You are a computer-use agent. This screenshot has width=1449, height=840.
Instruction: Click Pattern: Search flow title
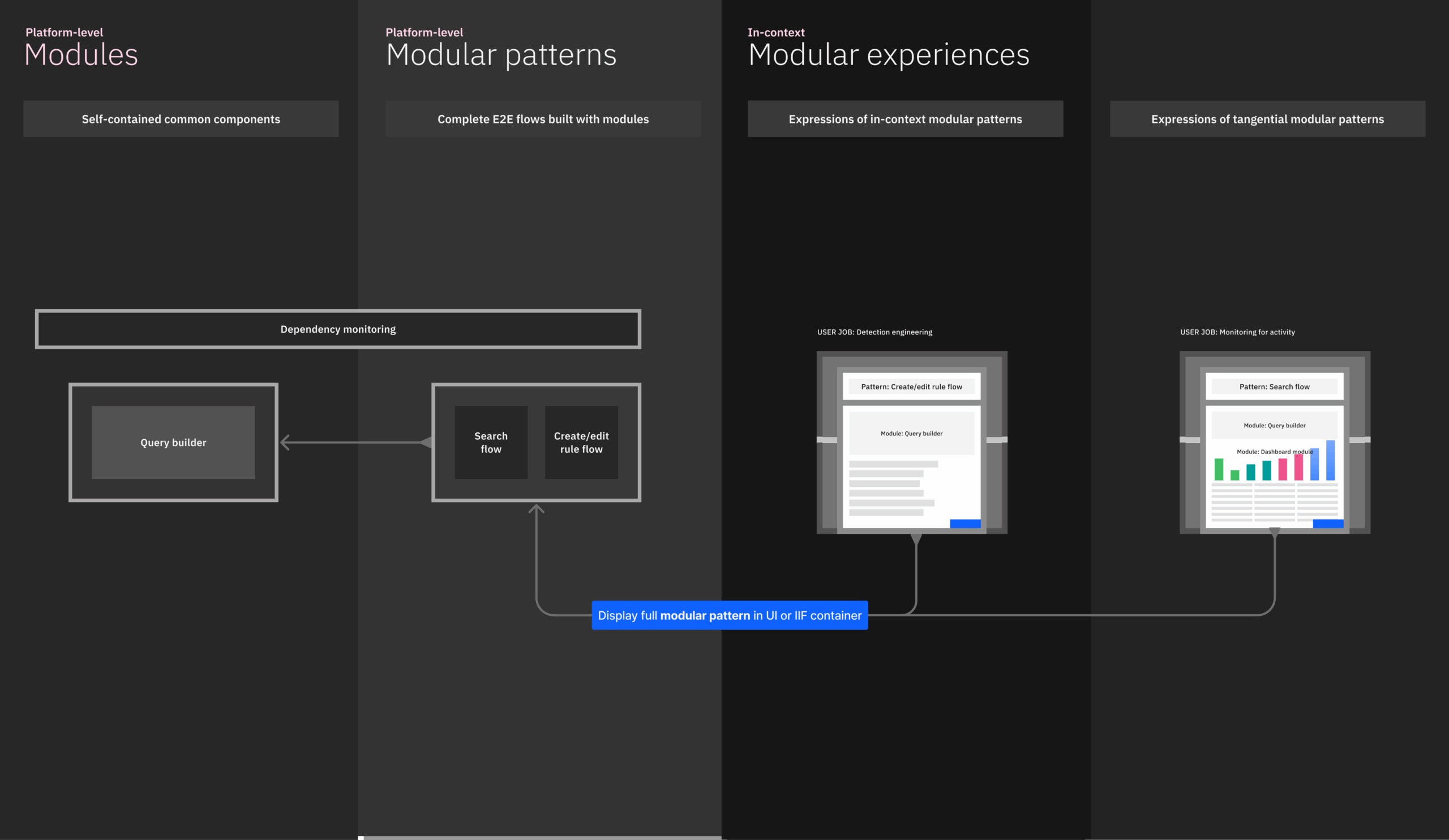click(x=1274, y=387)
